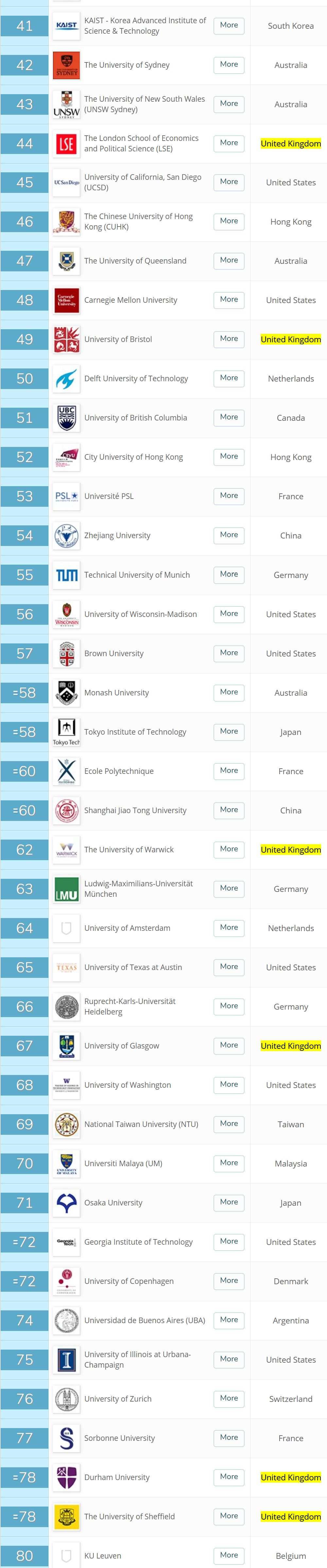Click the Ecole Polytechnique X logo
The image size is (327, 1568).
[x=66, y=771]
